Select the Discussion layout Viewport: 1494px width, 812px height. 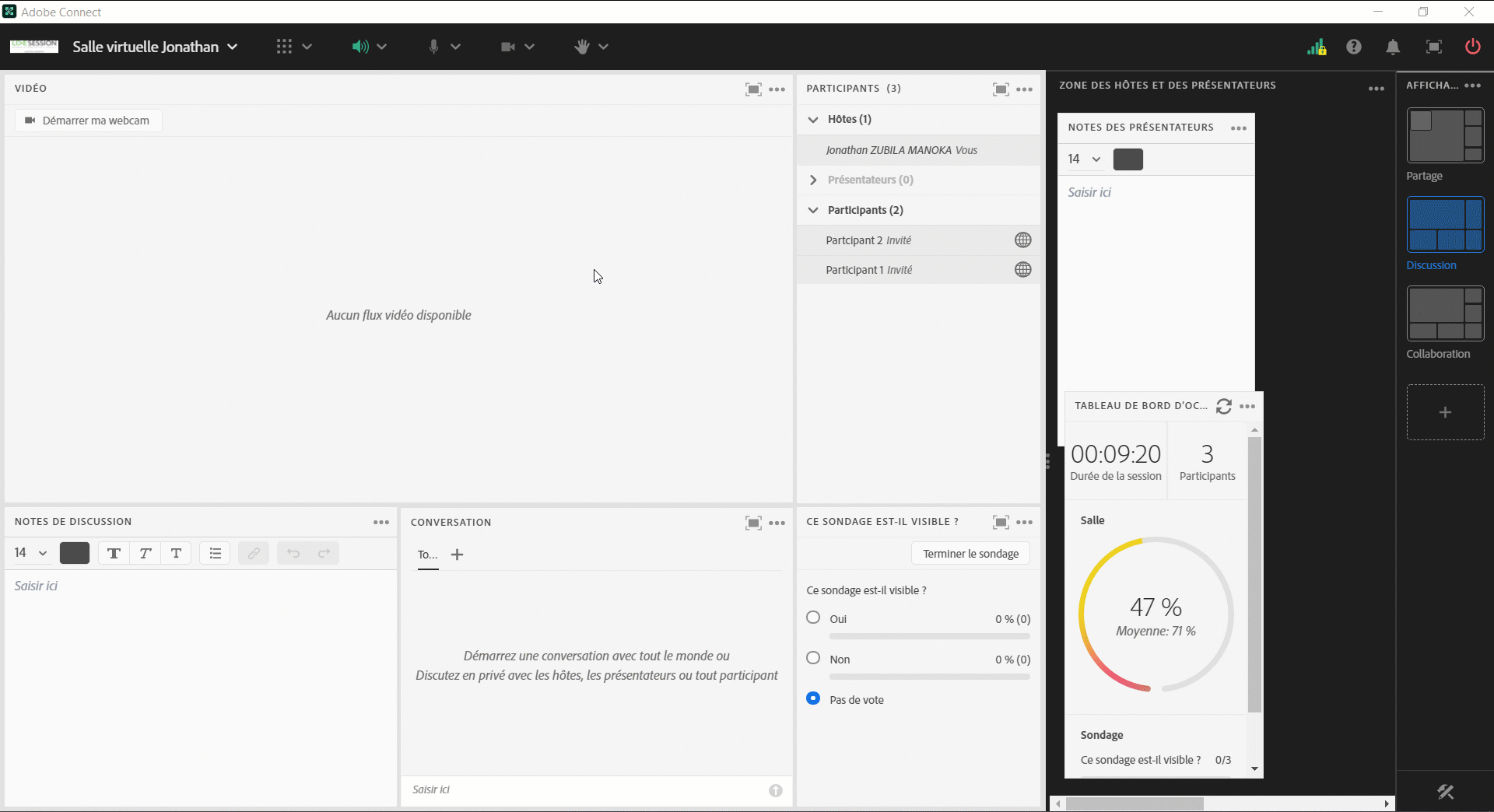click(1445, 225)
